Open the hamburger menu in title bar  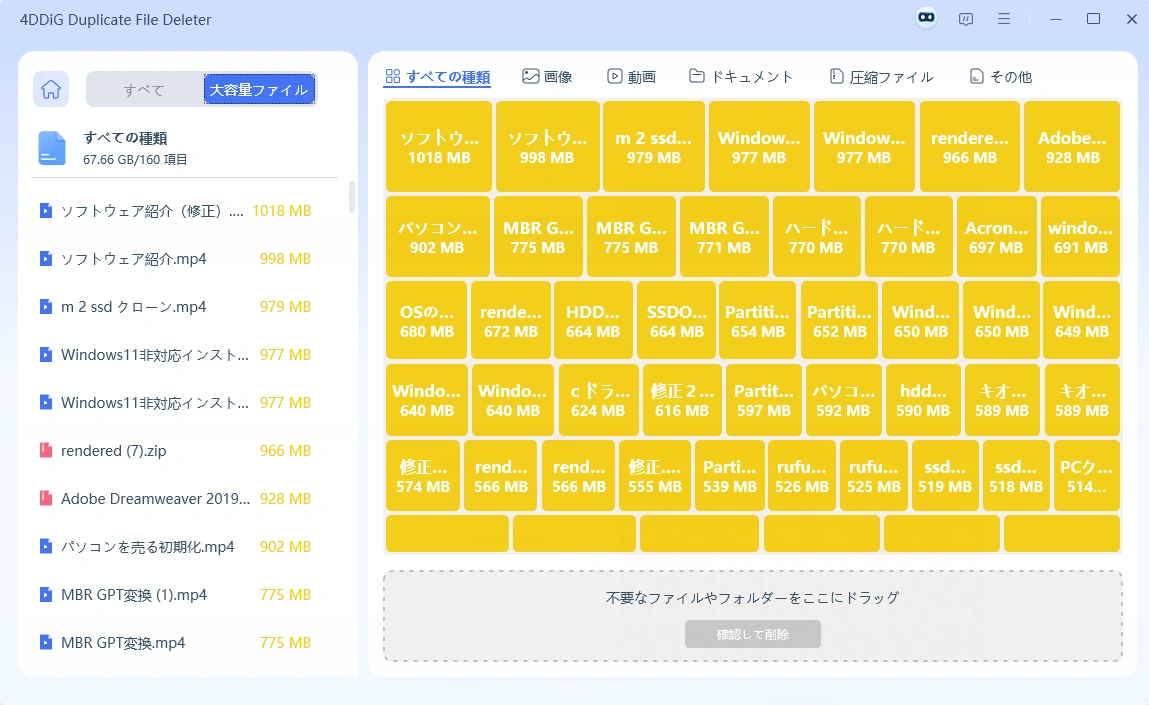(x=1004, y=19)
